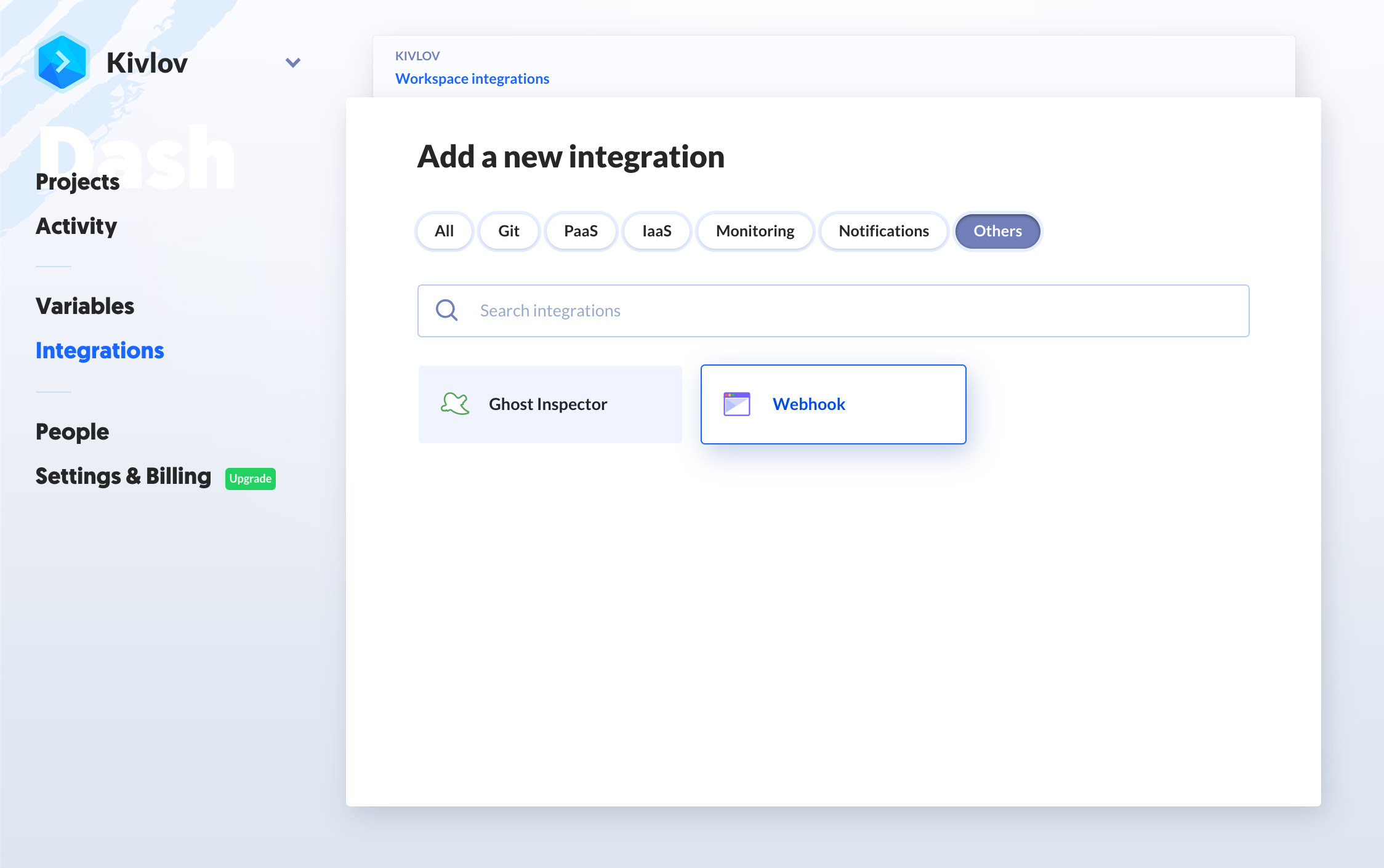This screenshot has width=1384, height=868.
Task: Choose the Ghost Inspector integration card
Action: [x=550, y=404]
